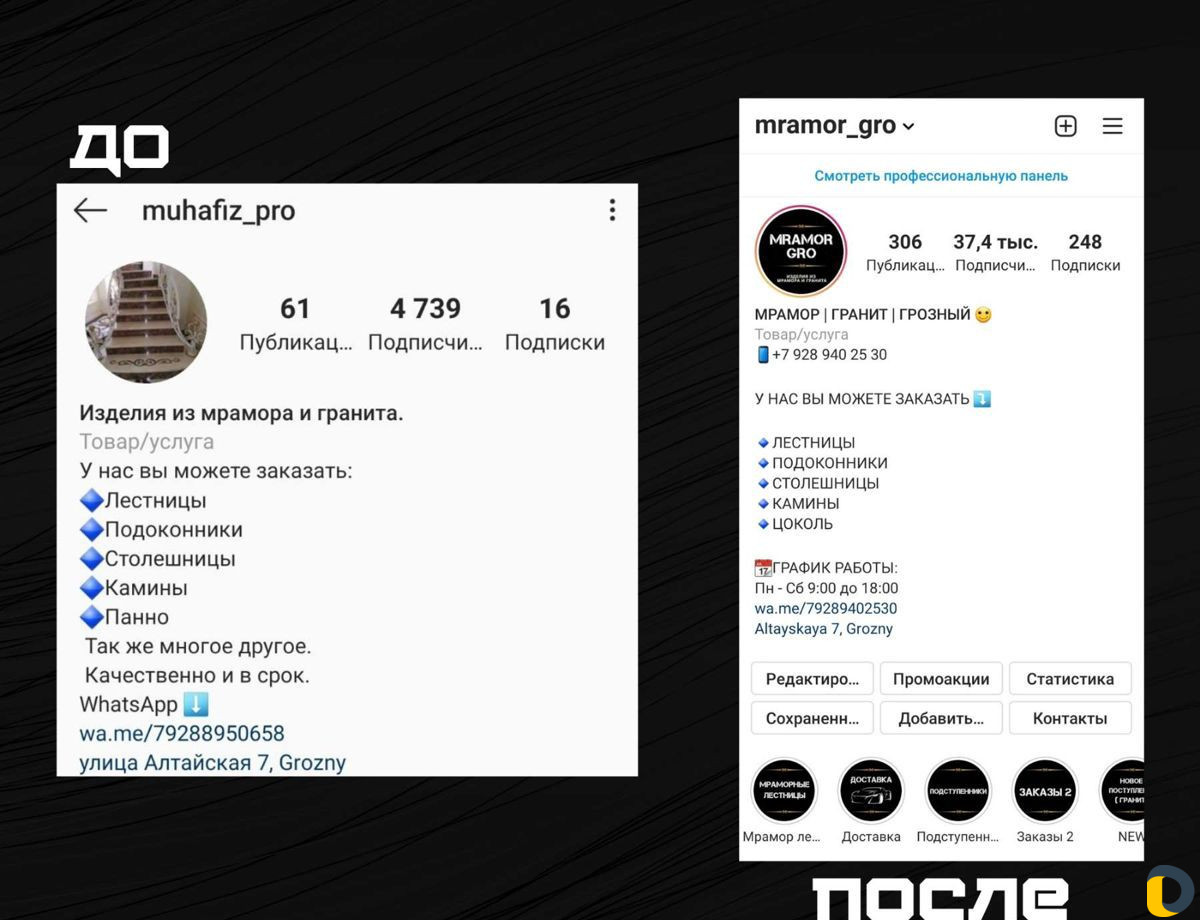Open the Статистика button
Viewport: 1200px width, 920px height.
pyautogui.click(x=1070, y=679)
